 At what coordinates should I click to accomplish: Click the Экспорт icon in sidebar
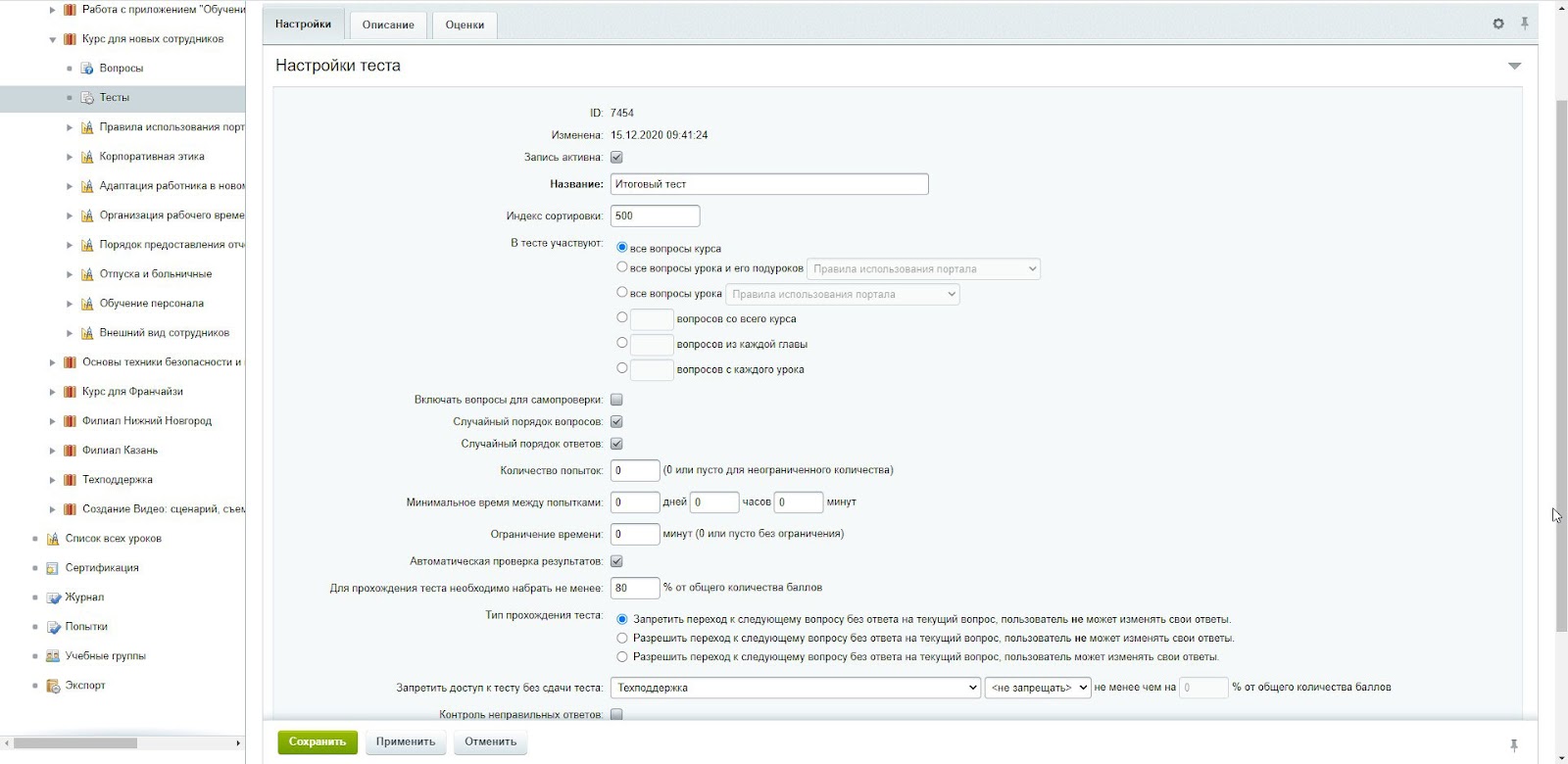[x=53, y=686]
